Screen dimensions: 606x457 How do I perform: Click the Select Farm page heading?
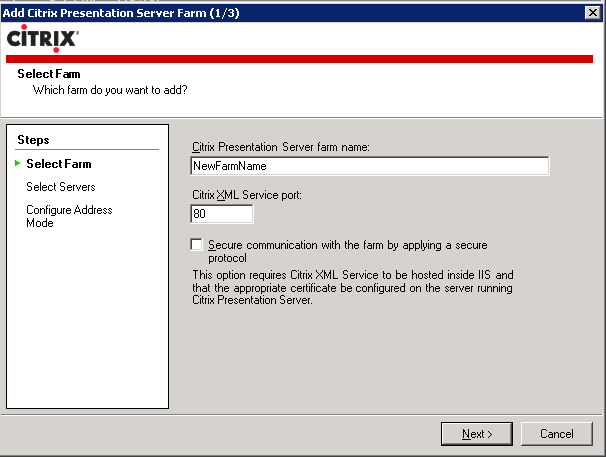49,74
